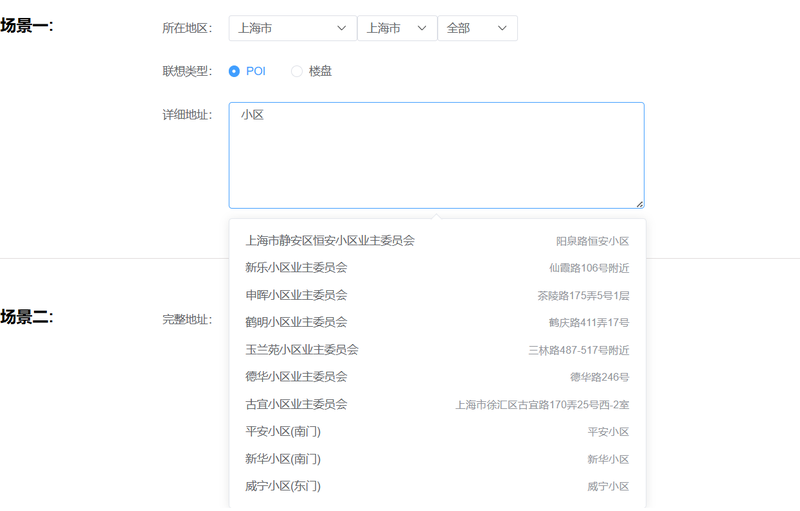
Task: Open the province dropdown showing 上海市
Action: coord(292,28)
